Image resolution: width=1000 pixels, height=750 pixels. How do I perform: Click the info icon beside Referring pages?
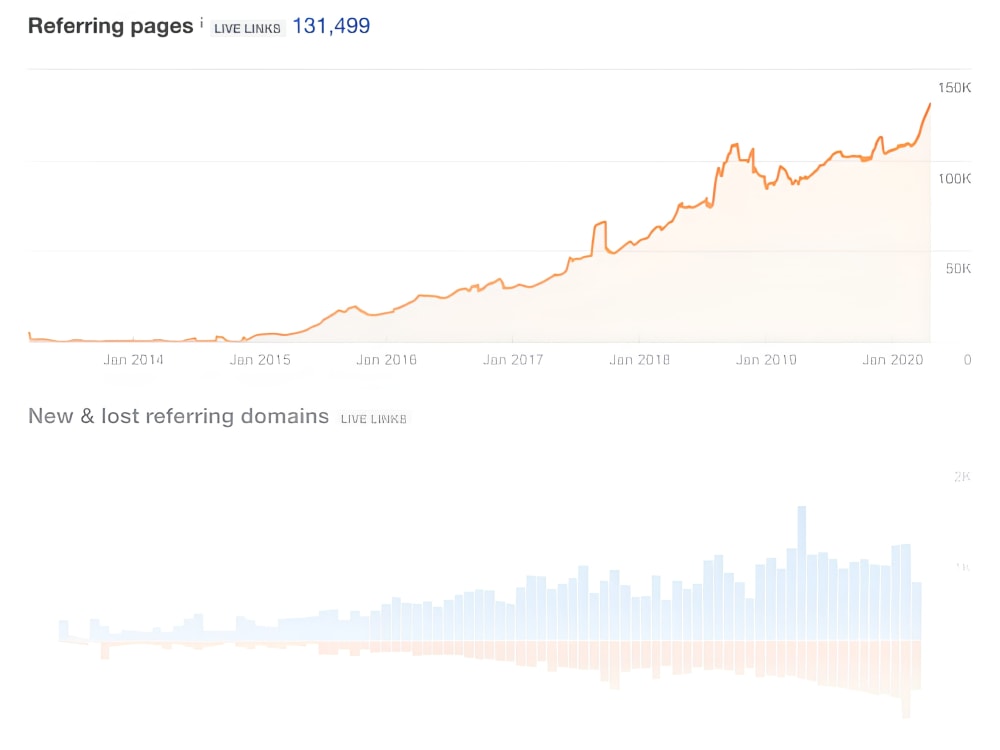tap(202, 22)
